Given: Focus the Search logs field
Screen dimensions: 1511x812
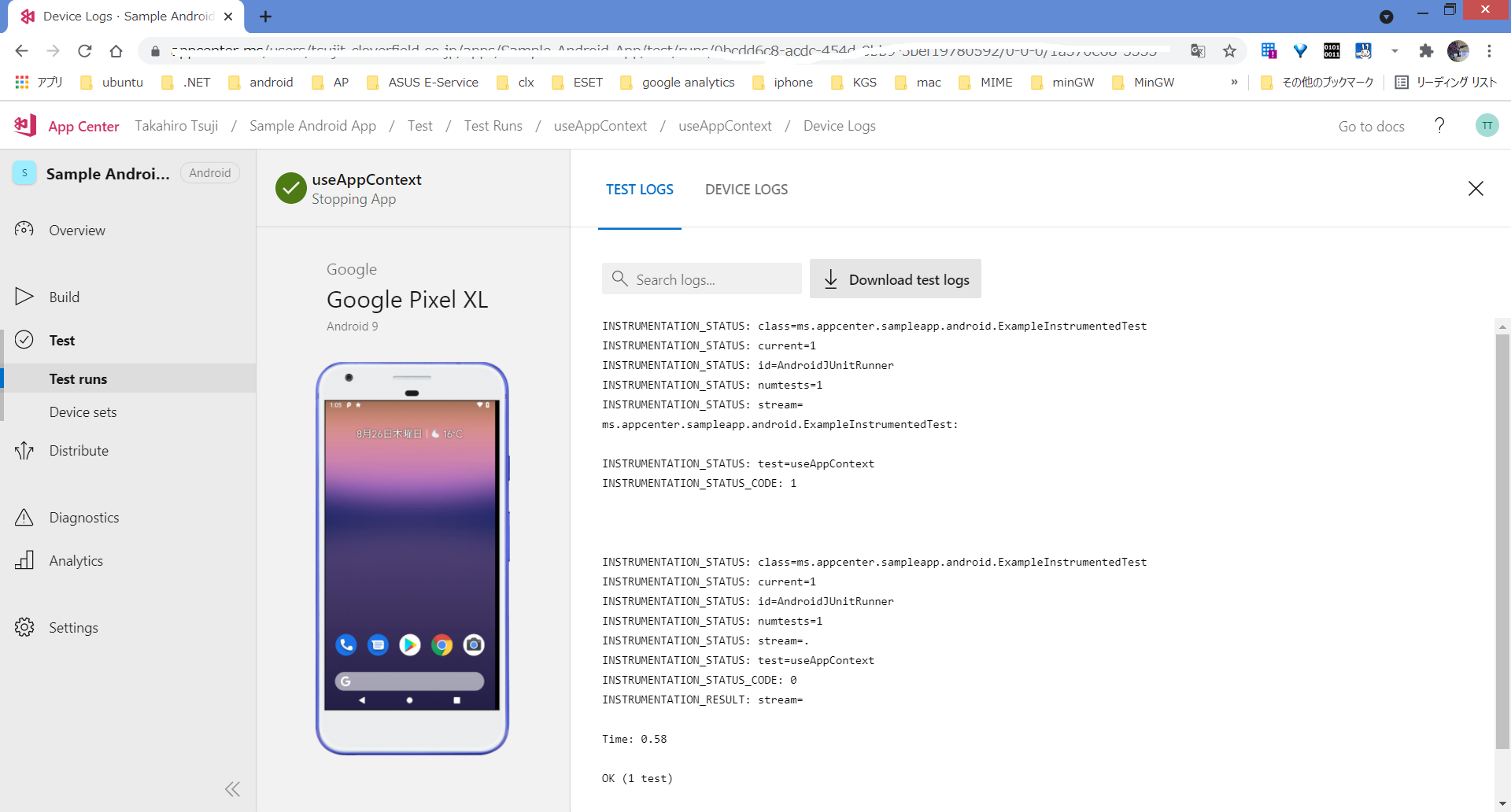Looking at the screenshot, I should 702,279.
